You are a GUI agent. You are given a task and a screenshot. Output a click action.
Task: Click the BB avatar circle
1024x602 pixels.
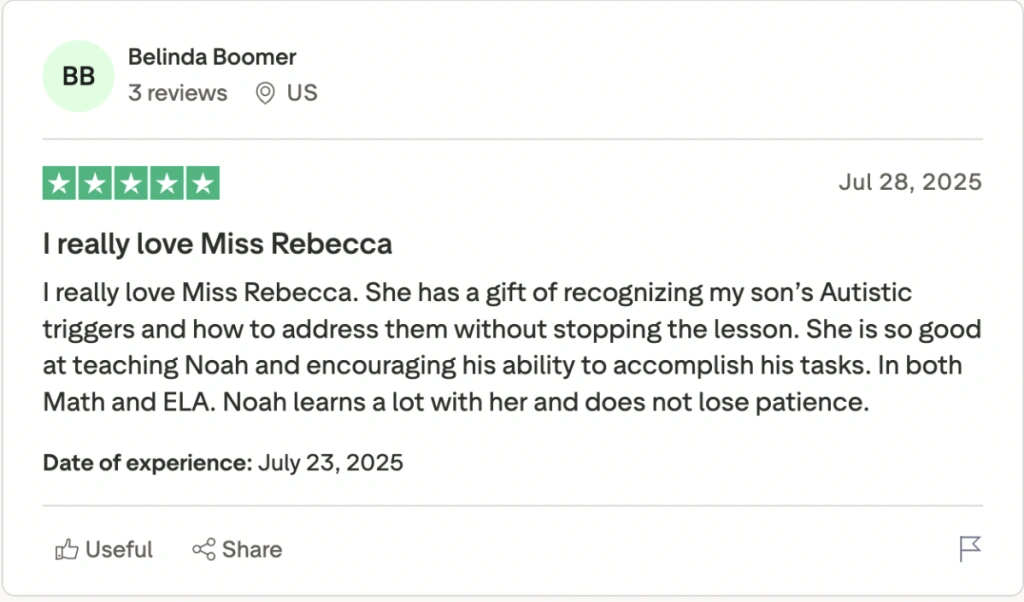(x=78, y=76)
